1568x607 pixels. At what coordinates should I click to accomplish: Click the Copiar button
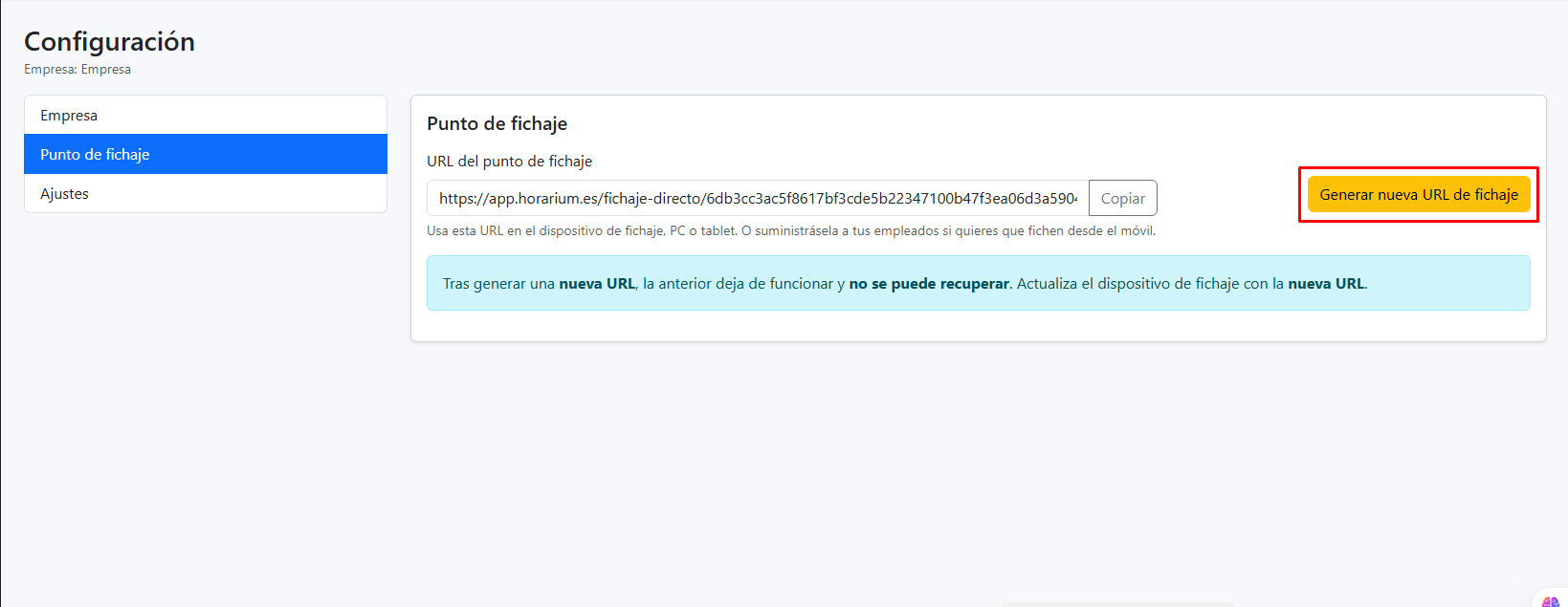pyautogui.click(x=1122, y=199)
